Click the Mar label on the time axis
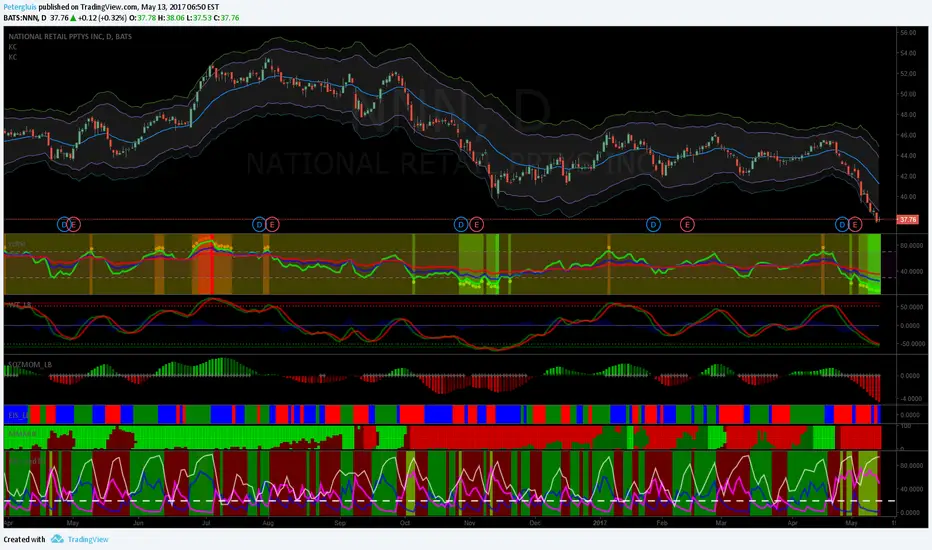Viewport: 932px width, 550px height. click(x=721, y=523)
